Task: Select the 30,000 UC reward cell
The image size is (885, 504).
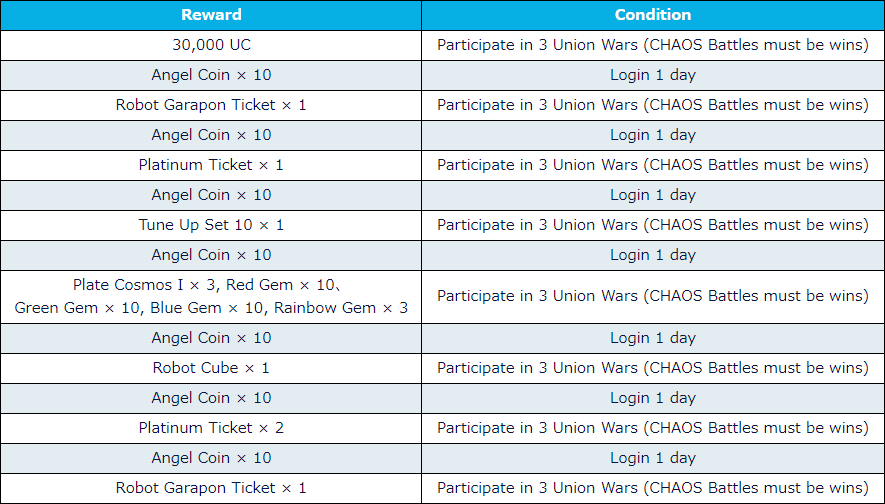Action: 211,45
